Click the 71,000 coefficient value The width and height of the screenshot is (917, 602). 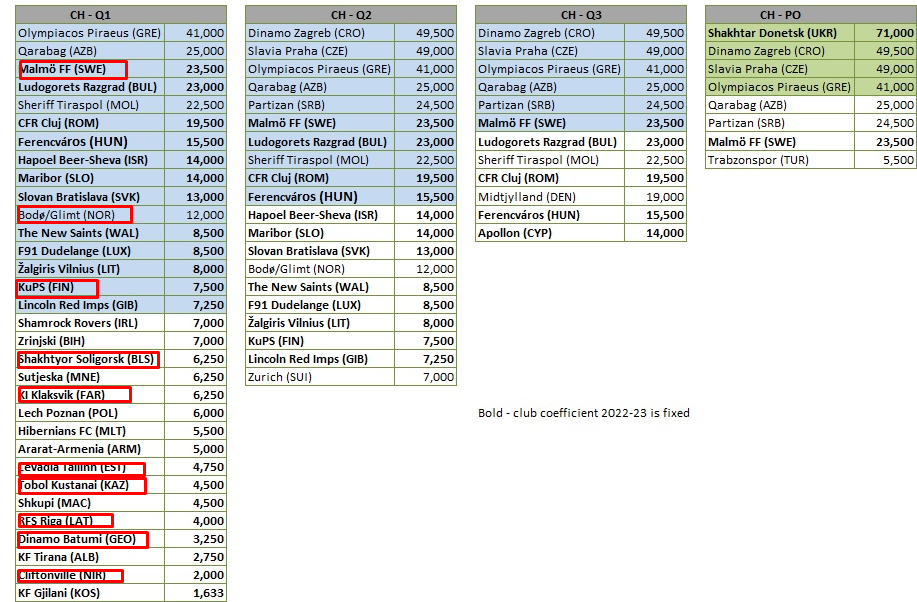click(886, 33)
